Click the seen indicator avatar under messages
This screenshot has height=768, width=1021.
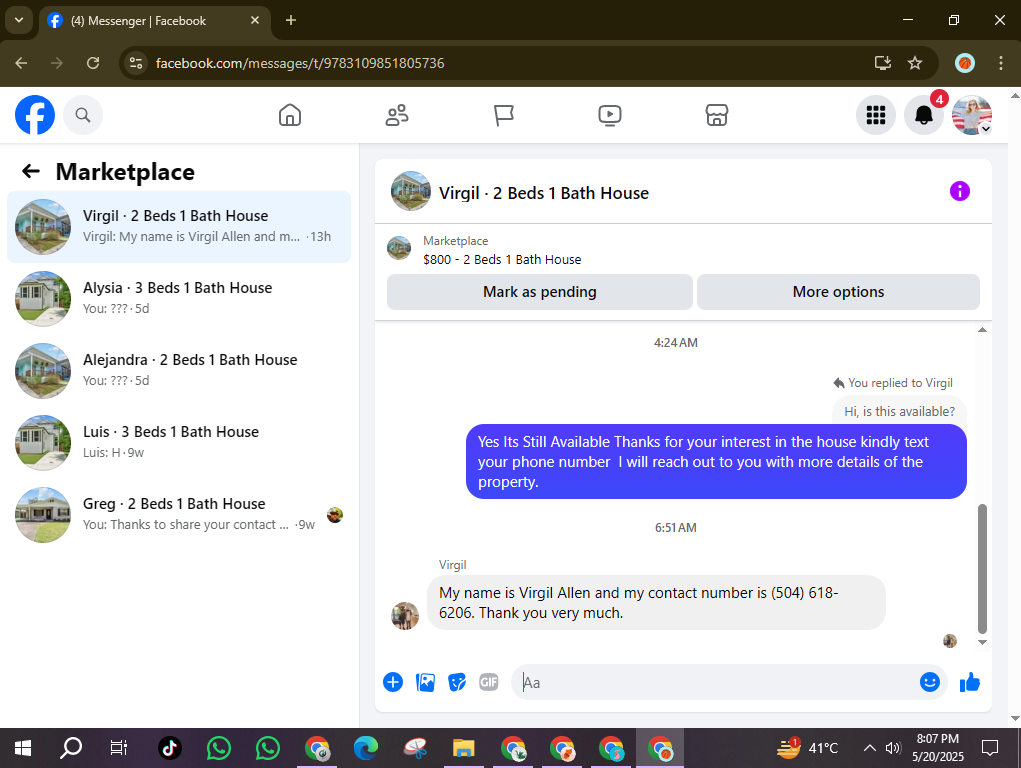coord(950,641)
